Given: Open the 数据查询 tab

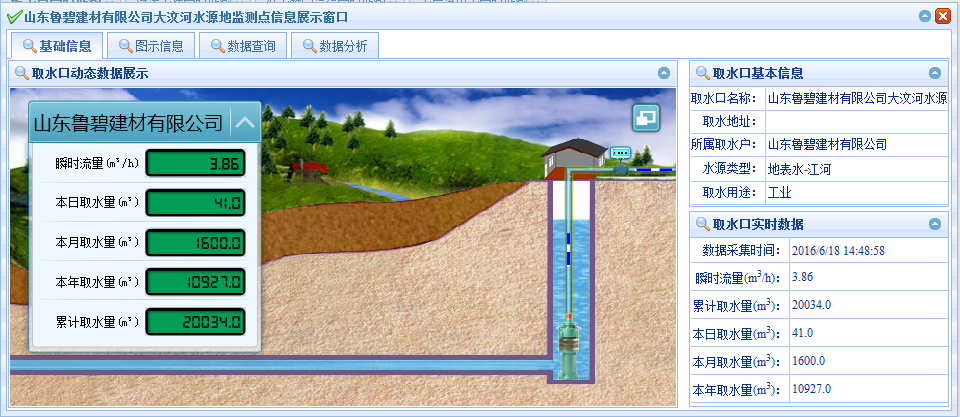Looking at the screenshot, I should [x=243, y=45].
